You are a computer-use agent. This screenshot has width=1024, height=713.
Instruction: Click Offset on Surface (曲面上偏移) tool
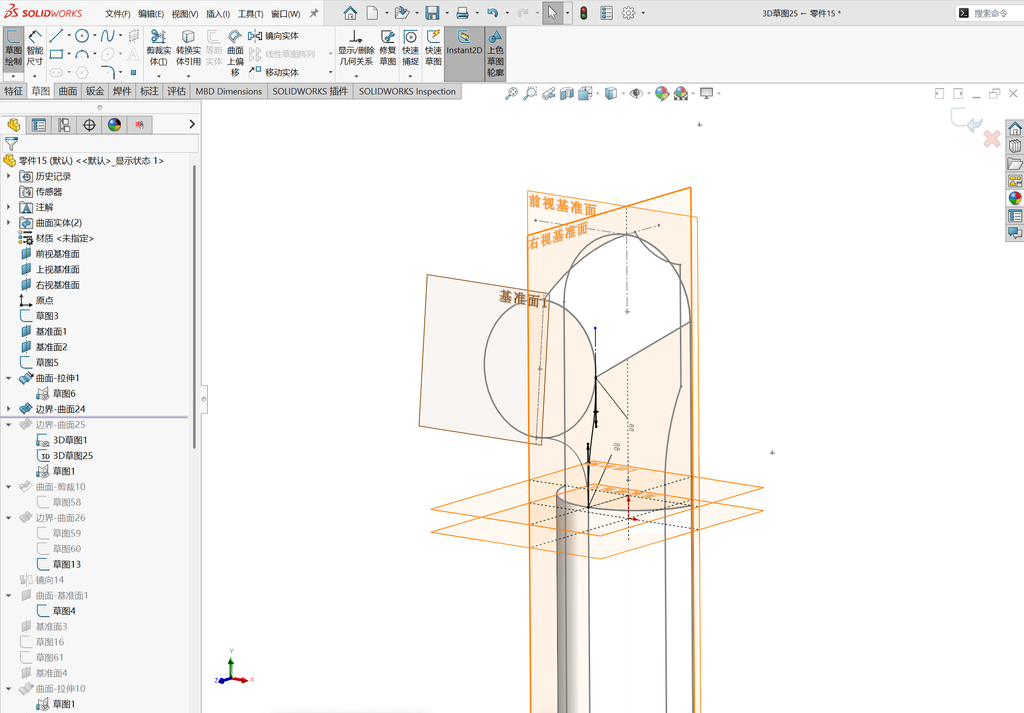pyautogui.click(x=235, y=52)
